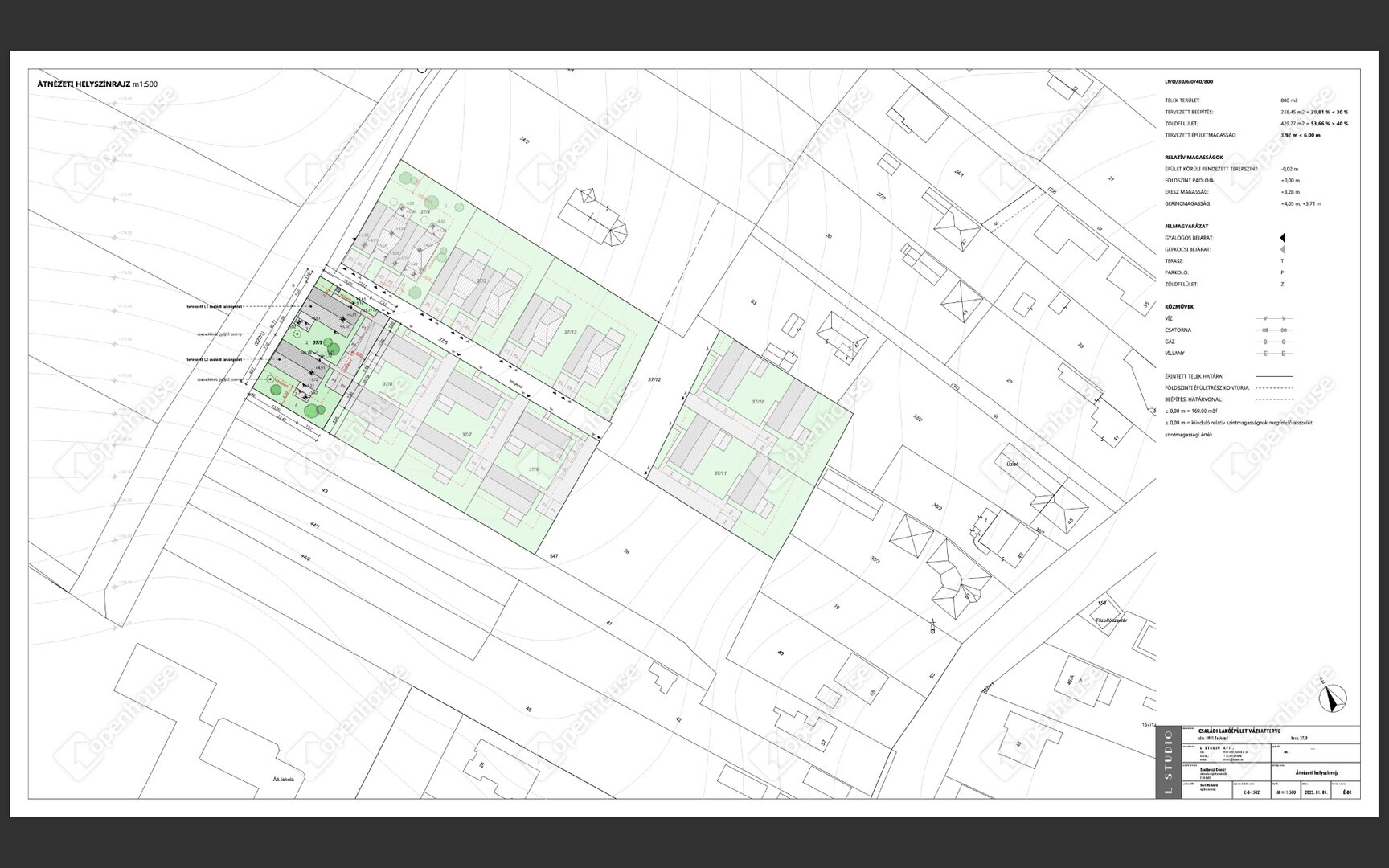Click the black pedestrian entrance triangle in legend
This screenshot has height=868, width=1389.
[1282, 238]
